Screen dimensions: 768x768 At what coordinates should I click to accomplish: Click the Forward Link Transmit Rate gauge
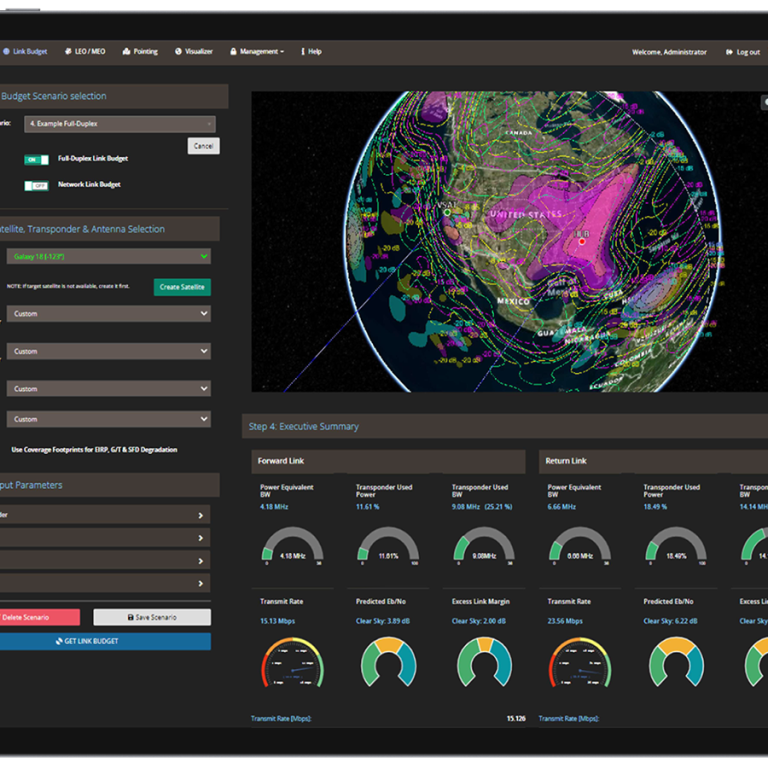291,663
